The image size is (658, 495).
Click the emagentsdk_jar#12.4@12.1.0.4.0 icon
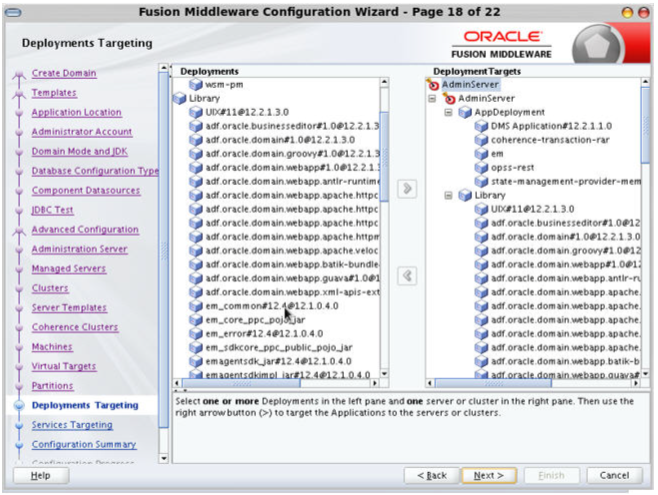(x=196, y=361)
